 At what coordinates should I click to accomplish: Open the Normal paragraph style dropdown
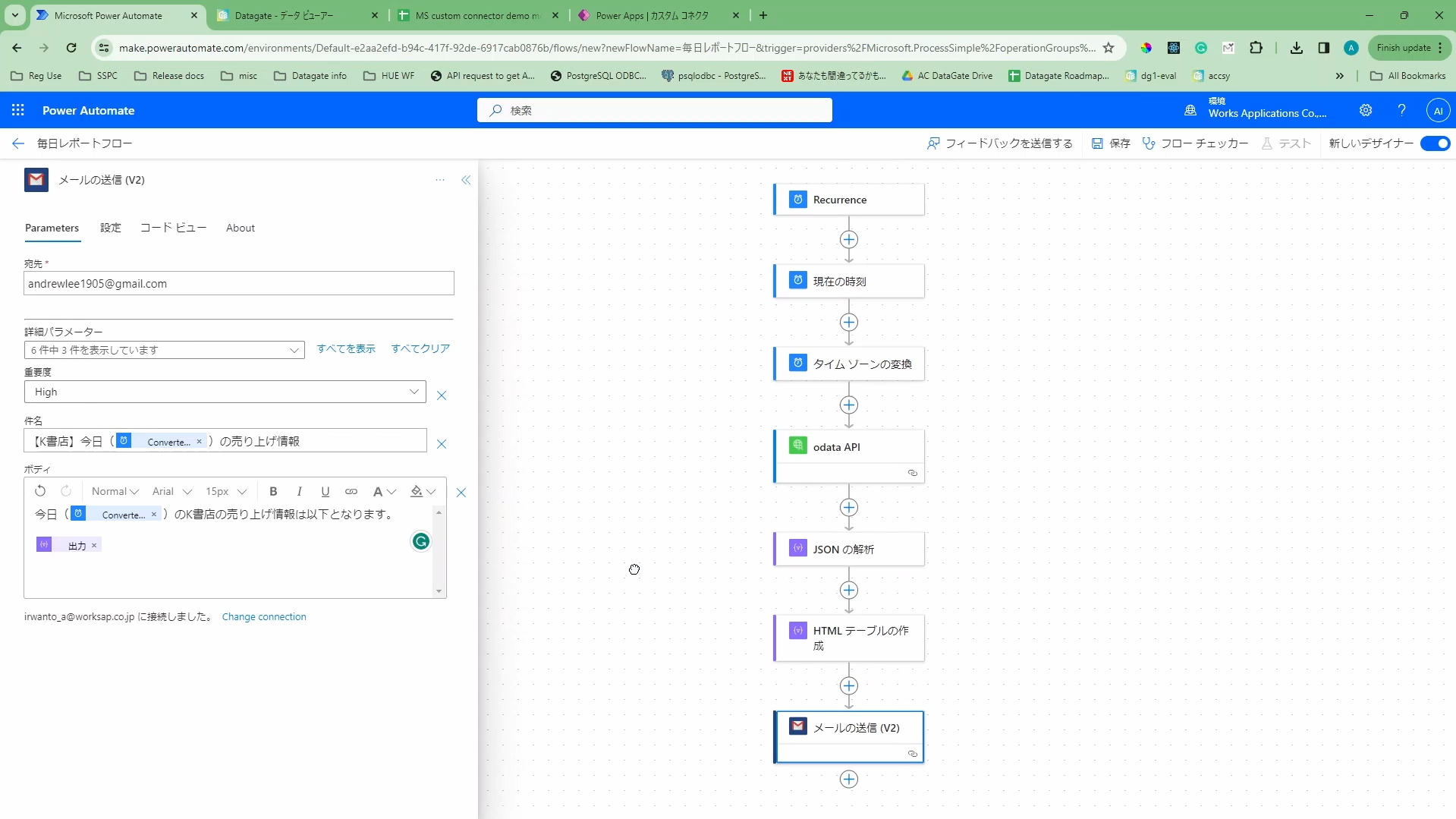point(115,491)
